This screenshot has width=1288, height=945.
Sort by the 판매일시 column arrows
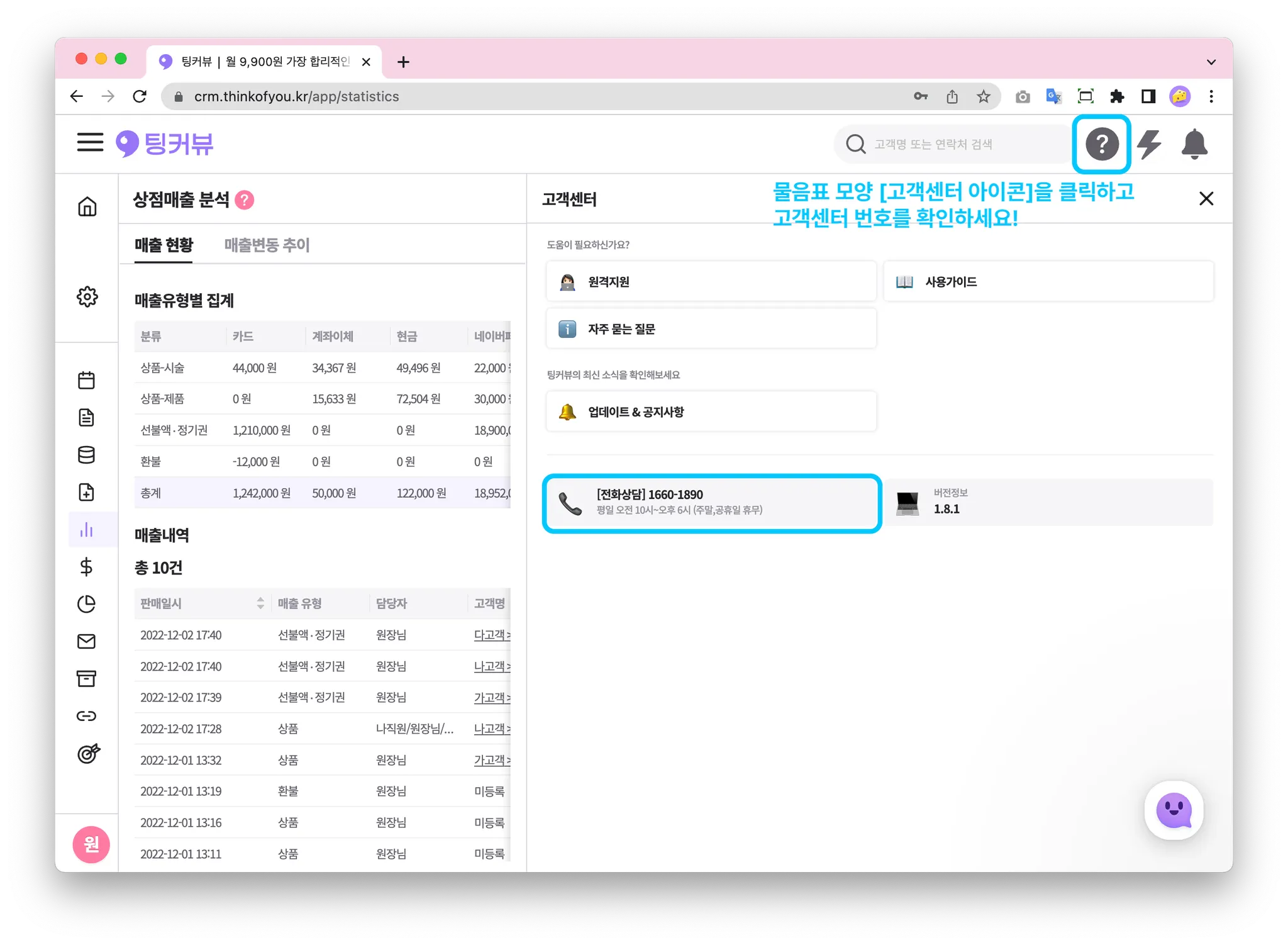[x=260, y=603]
